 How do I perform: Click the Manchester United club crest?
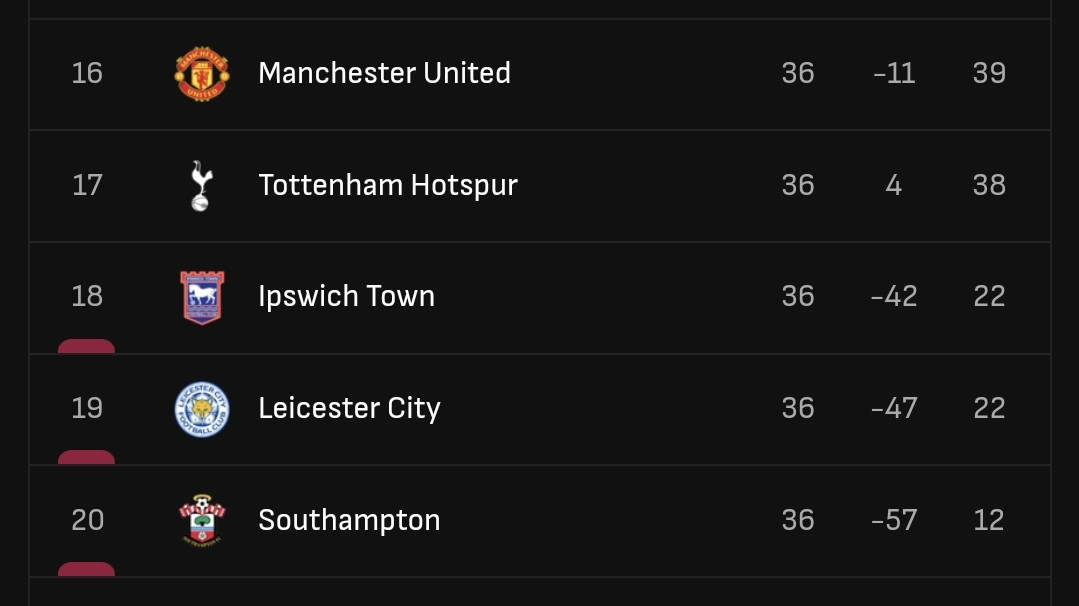click(201, 74)
